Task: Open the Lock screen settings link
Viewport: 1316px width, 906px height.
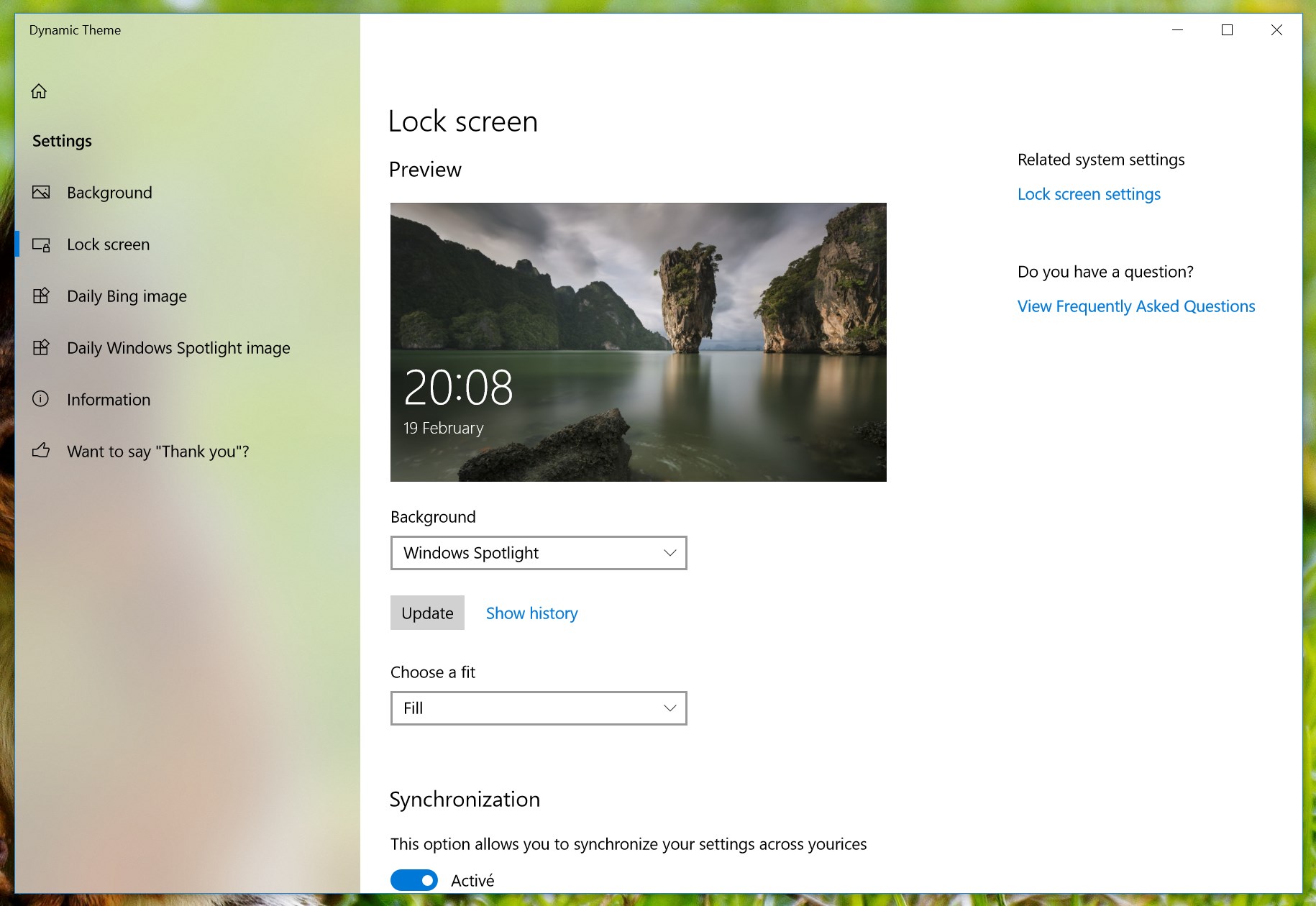Action: click(1089, 194)
